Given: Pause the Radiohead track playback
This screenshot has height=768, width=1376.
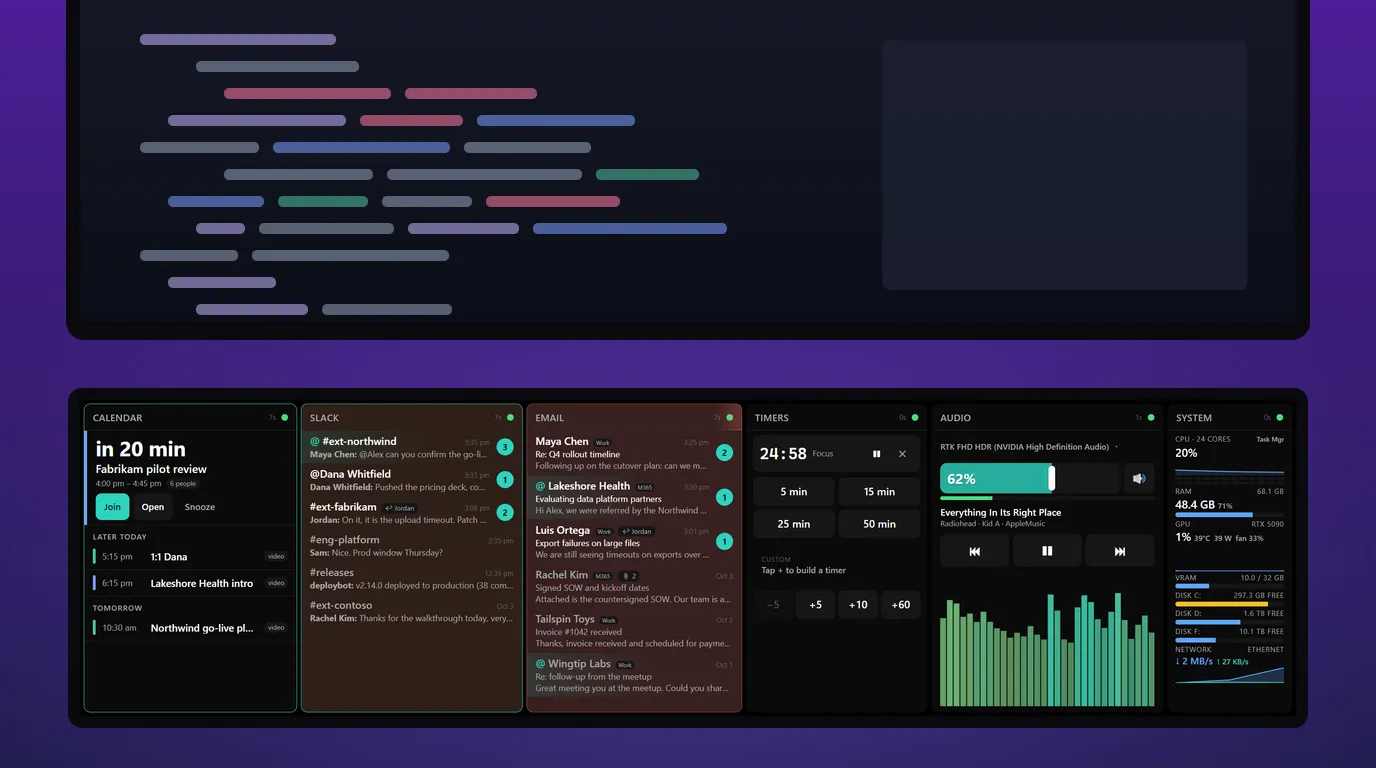Looking at the screenshot, I should click(1047, 551).
